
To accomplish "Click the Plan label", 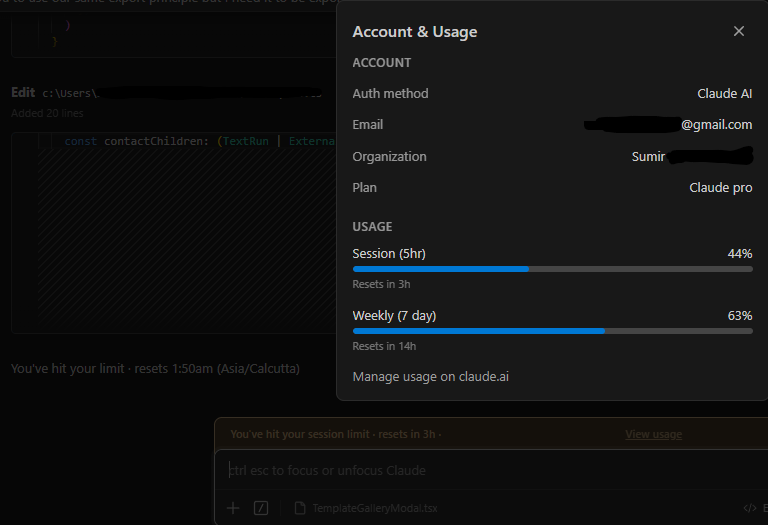I will [364, 188].
